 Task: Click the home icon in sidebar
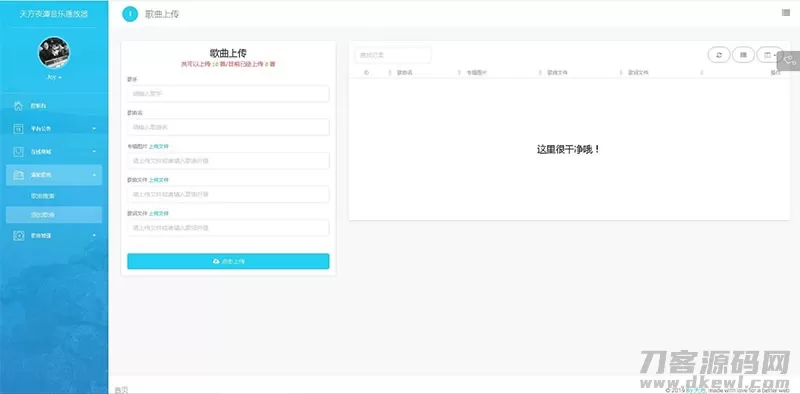(x=18, y=106)
